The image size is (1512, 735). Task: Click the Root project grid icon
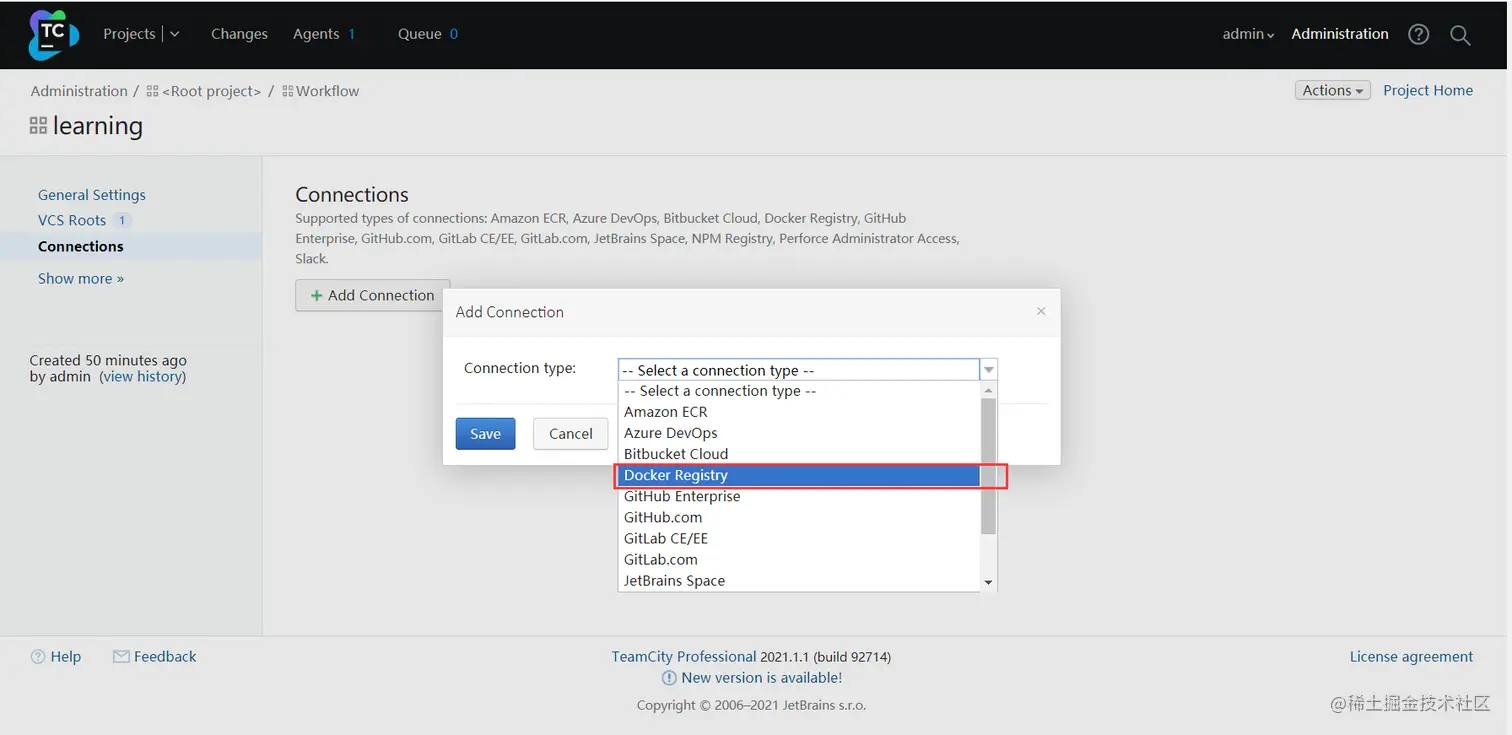152,91
